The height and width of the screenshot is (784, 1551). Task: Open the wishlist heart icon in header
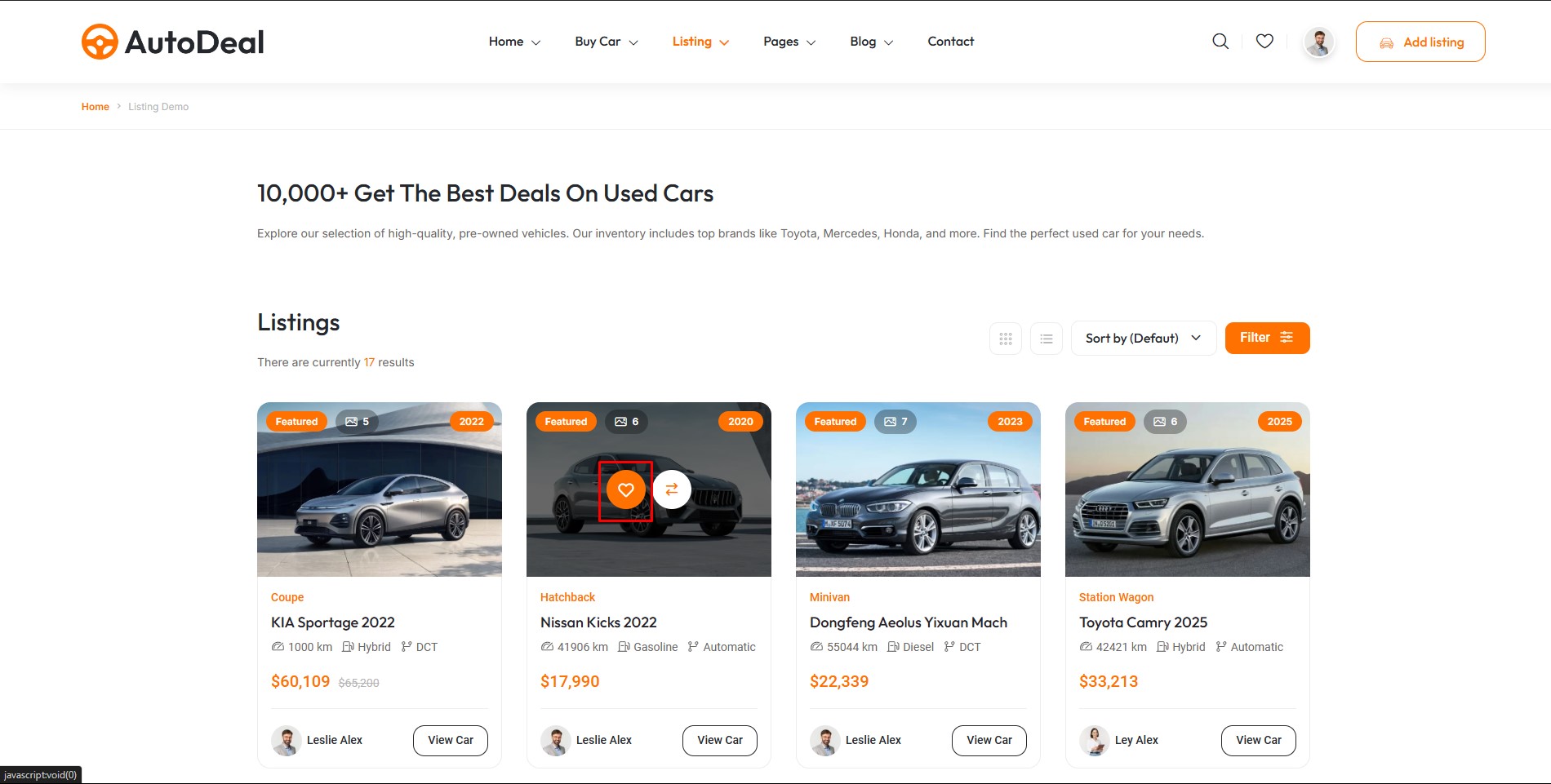coord(1264,42)
